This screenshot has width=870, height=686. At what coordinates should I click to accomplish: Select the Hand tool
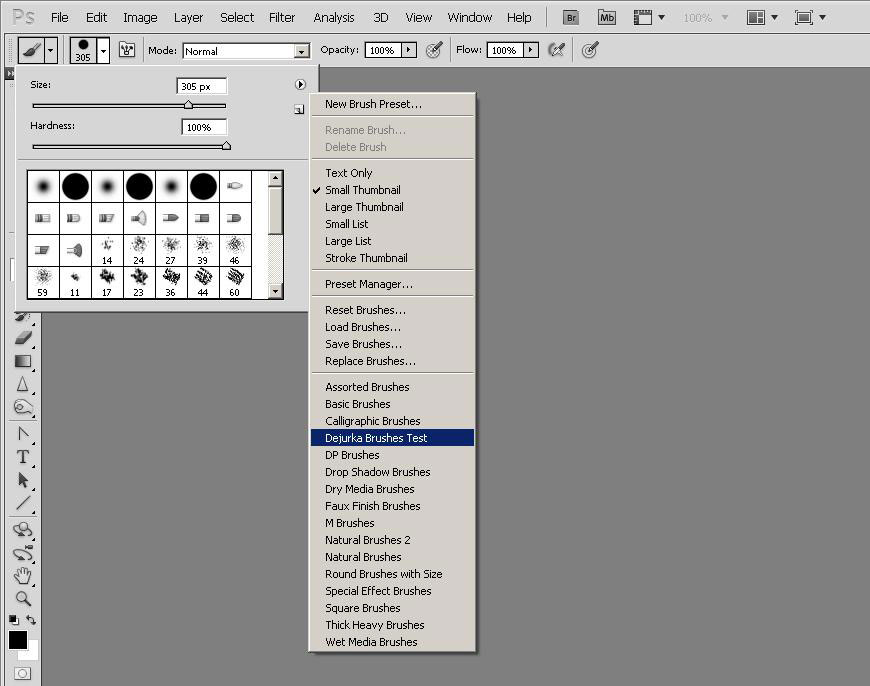coord(22,576)
